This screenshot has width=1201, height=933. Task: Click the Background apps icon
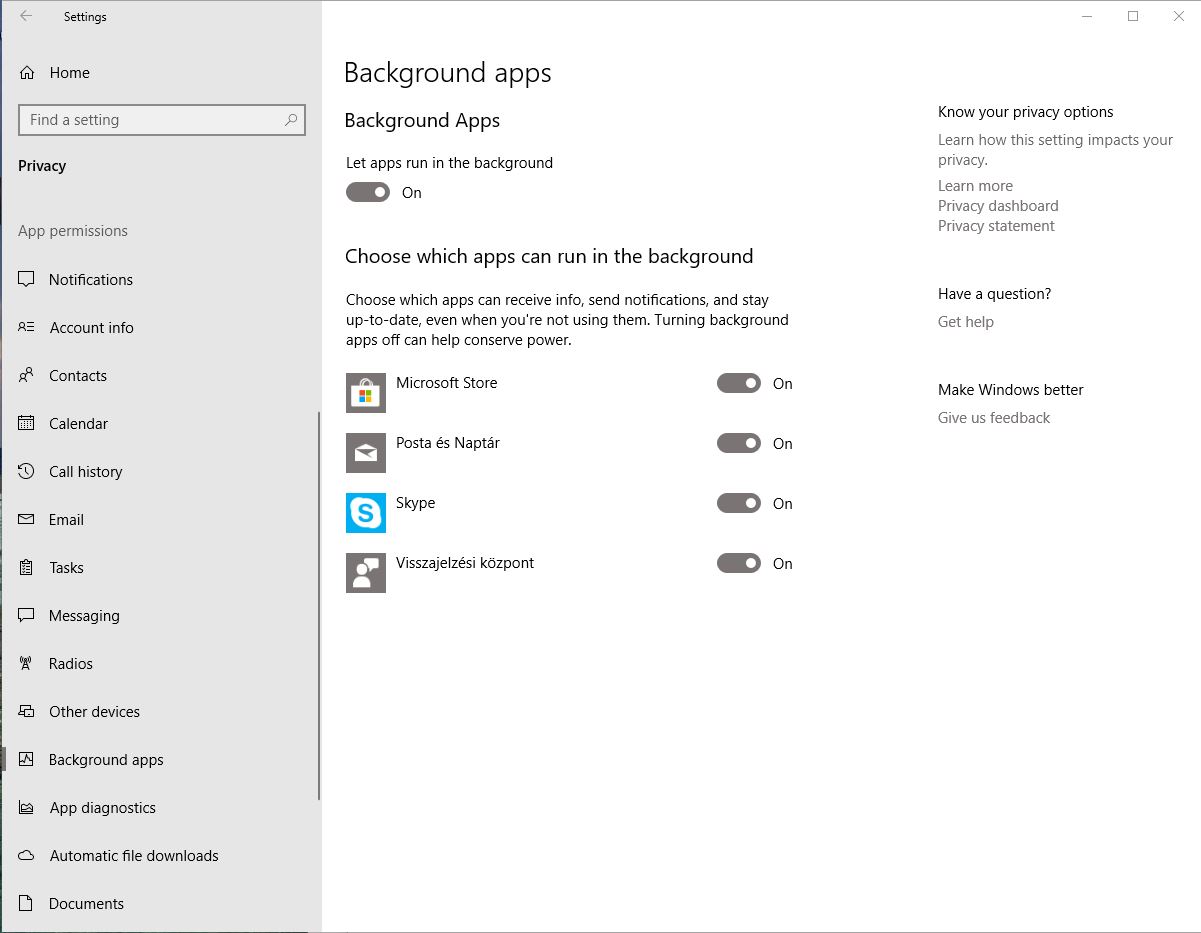[27, 760]
